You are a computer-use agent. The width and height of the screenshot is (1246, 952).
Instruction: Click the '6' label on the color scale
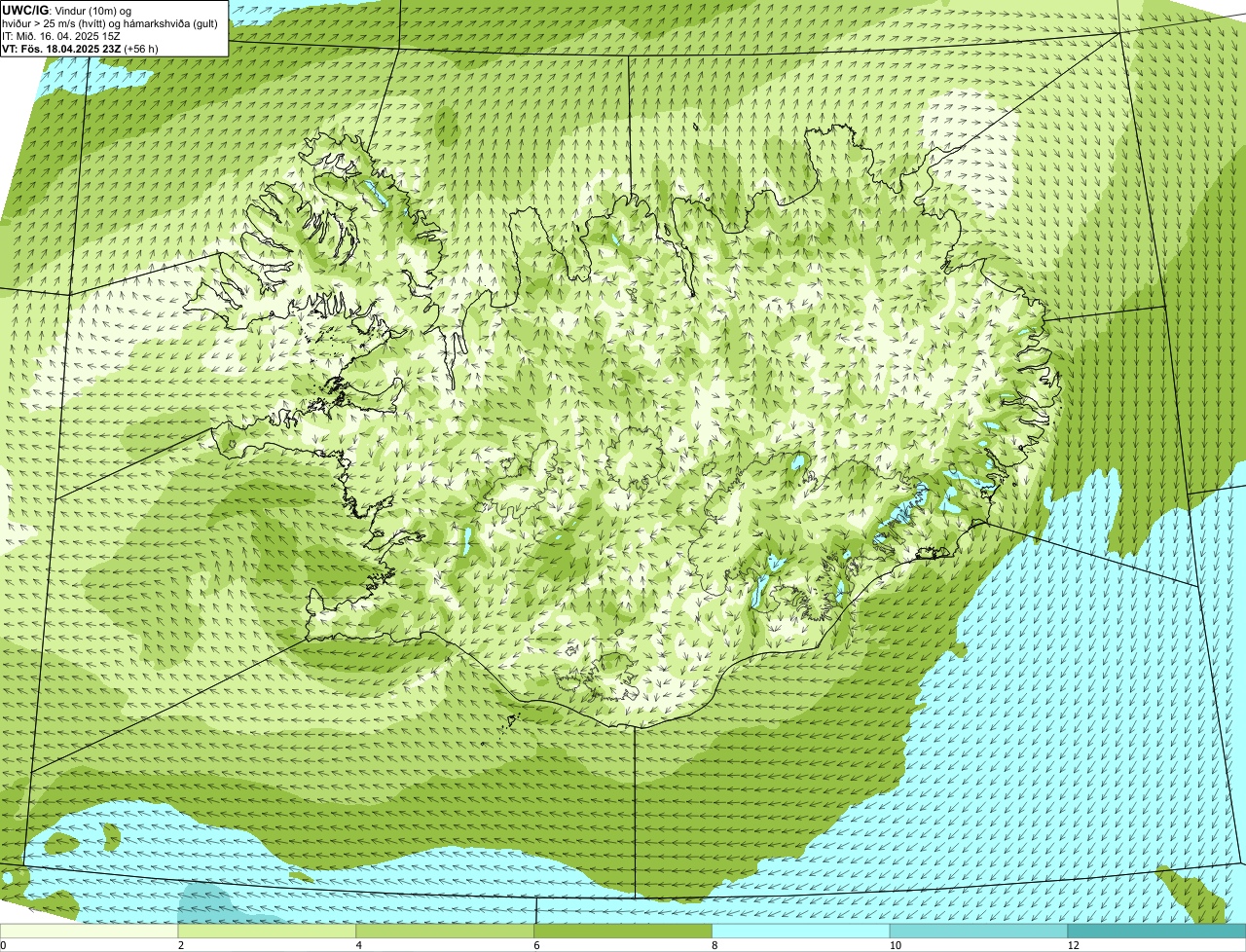pyautogui.click(x=537, y=945)
